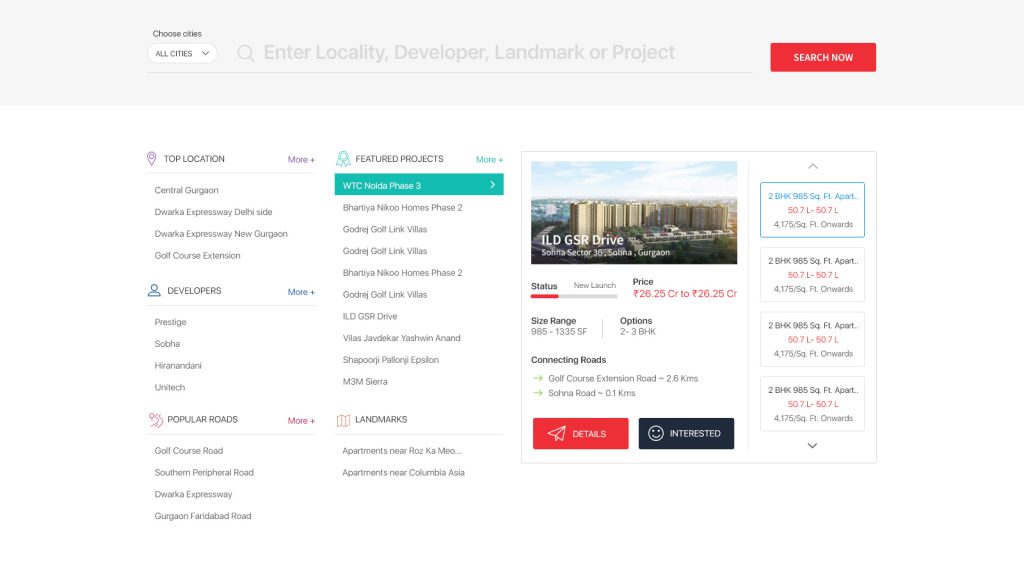This screenshot has height=576, width=1024.
Task: Click the smiley icon on Interested
Action: click(x=656, y=433)
